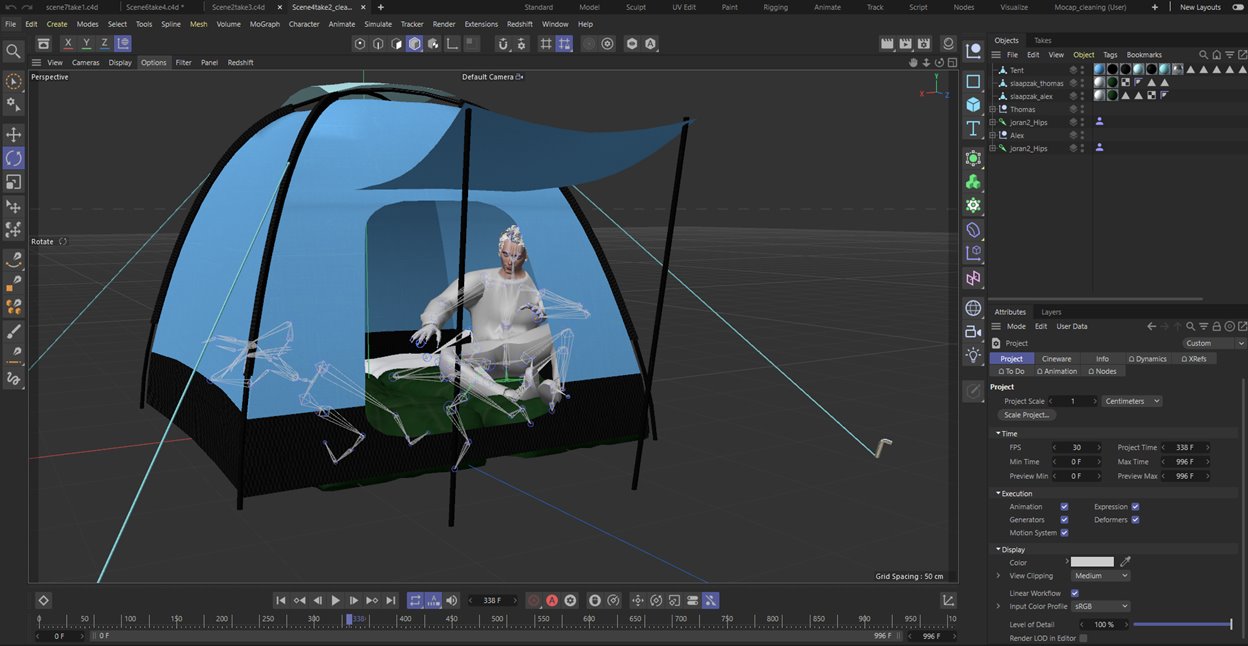Click the search icon in the Objects panel
The image size is (1248, 646).
pyautogui.click(x=1203, y=54)
